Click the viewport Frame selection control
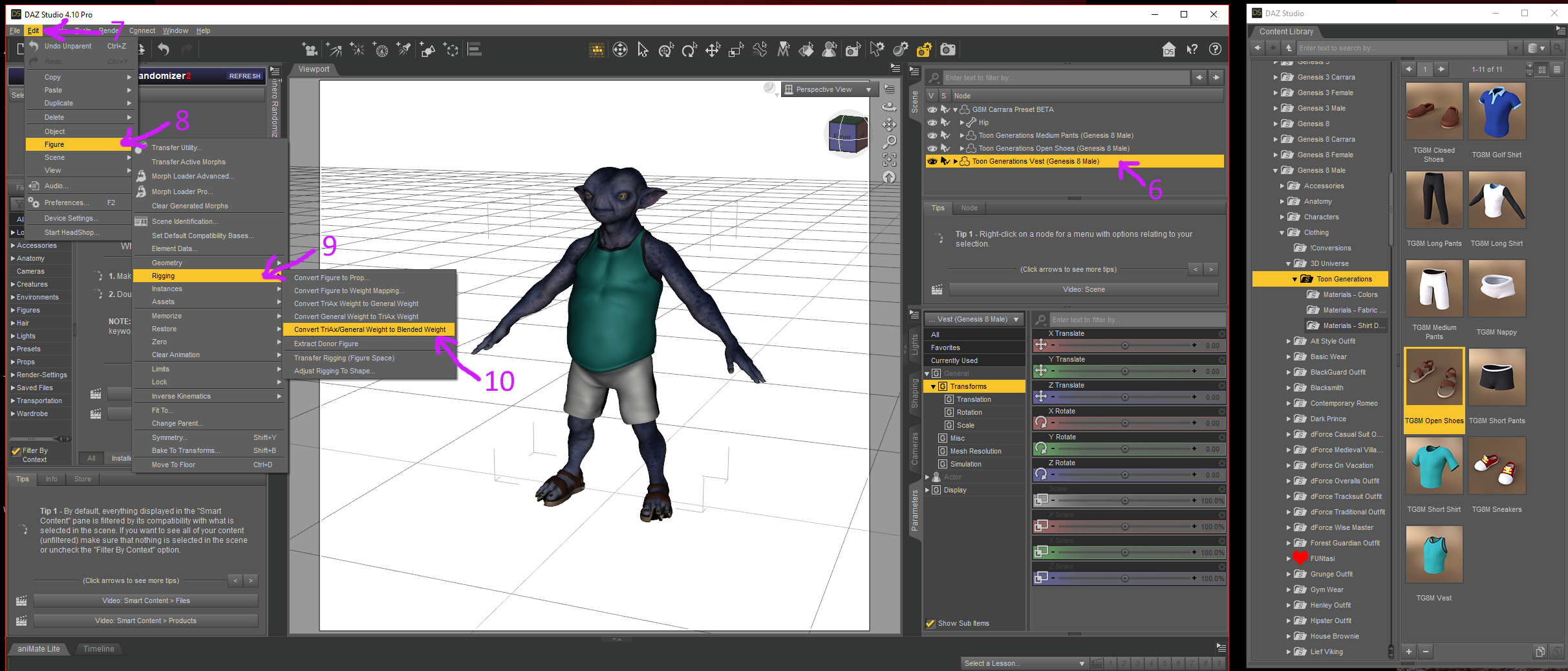The image size is (1568, 671). [890, 159]
